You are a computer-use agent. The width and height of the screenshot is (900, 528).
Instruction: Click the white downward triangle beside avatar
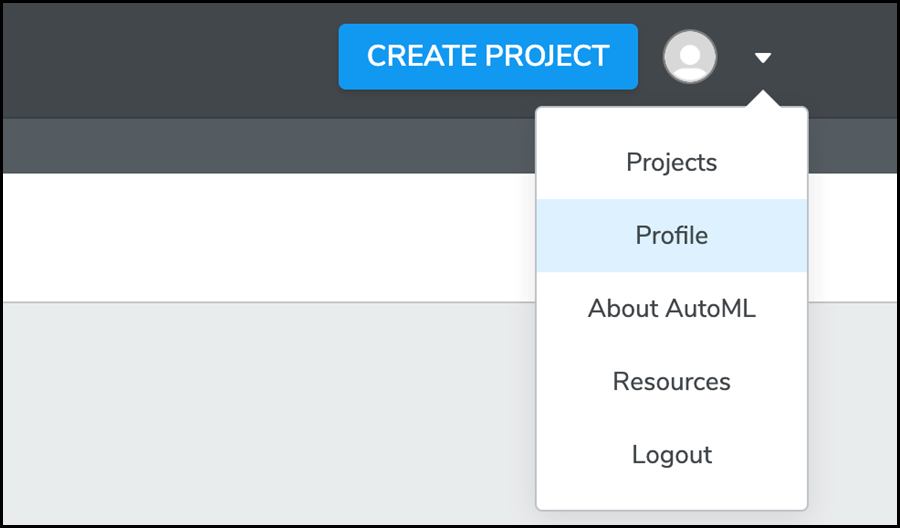point(763,57)
